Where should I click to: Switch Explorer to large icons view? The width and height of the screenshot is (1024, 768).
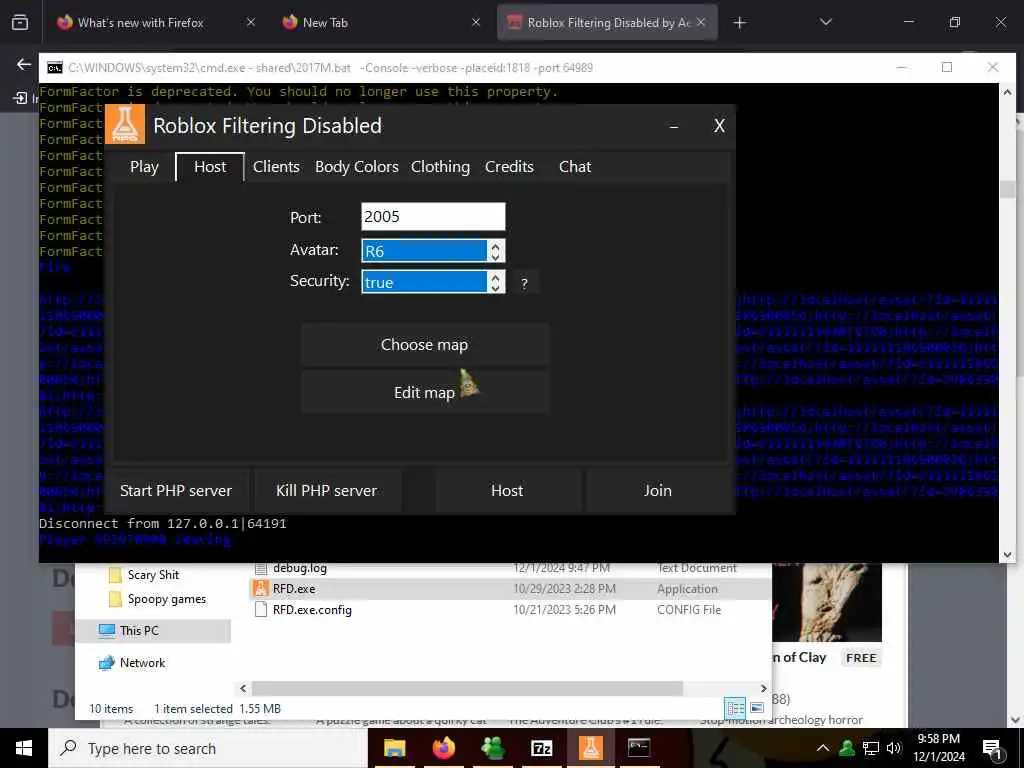pyautogui.click(x=757, y=708)
